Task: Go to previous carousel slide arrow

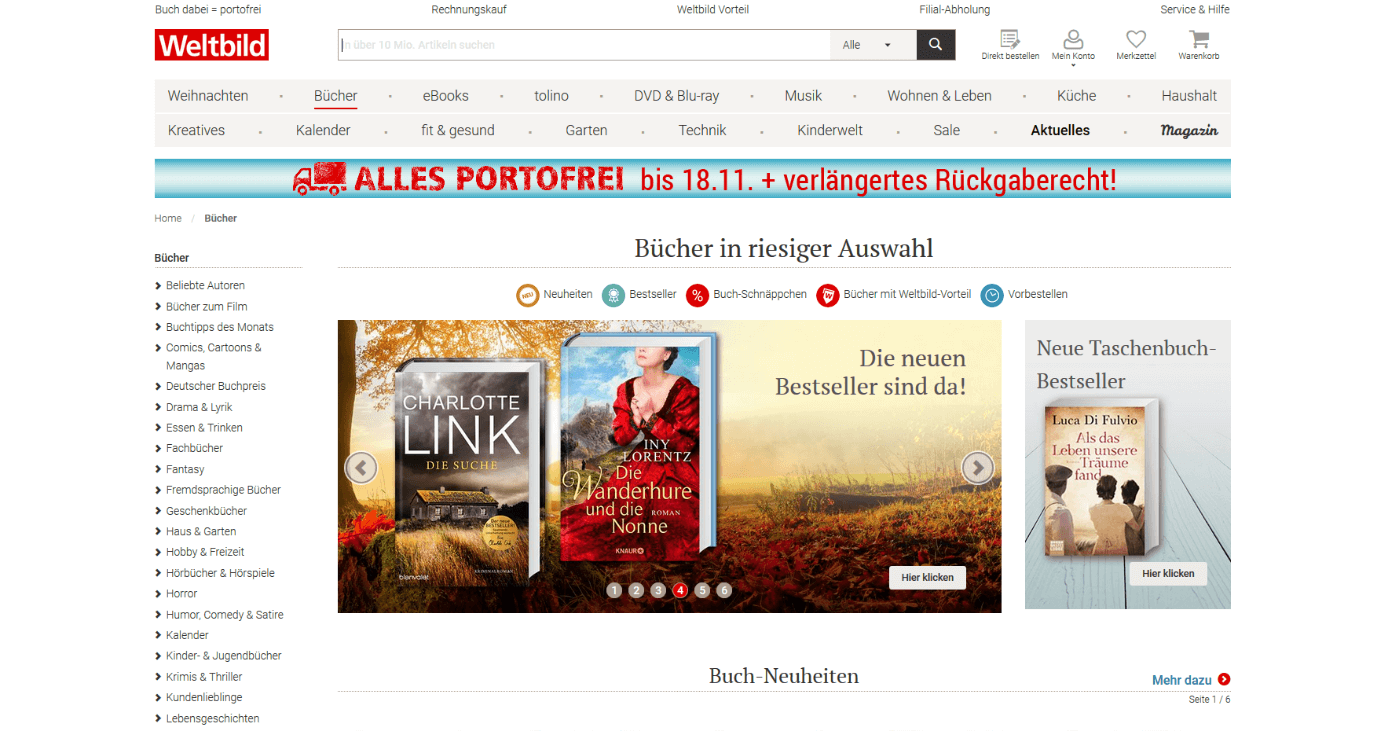Action: [x=361, y=467]
